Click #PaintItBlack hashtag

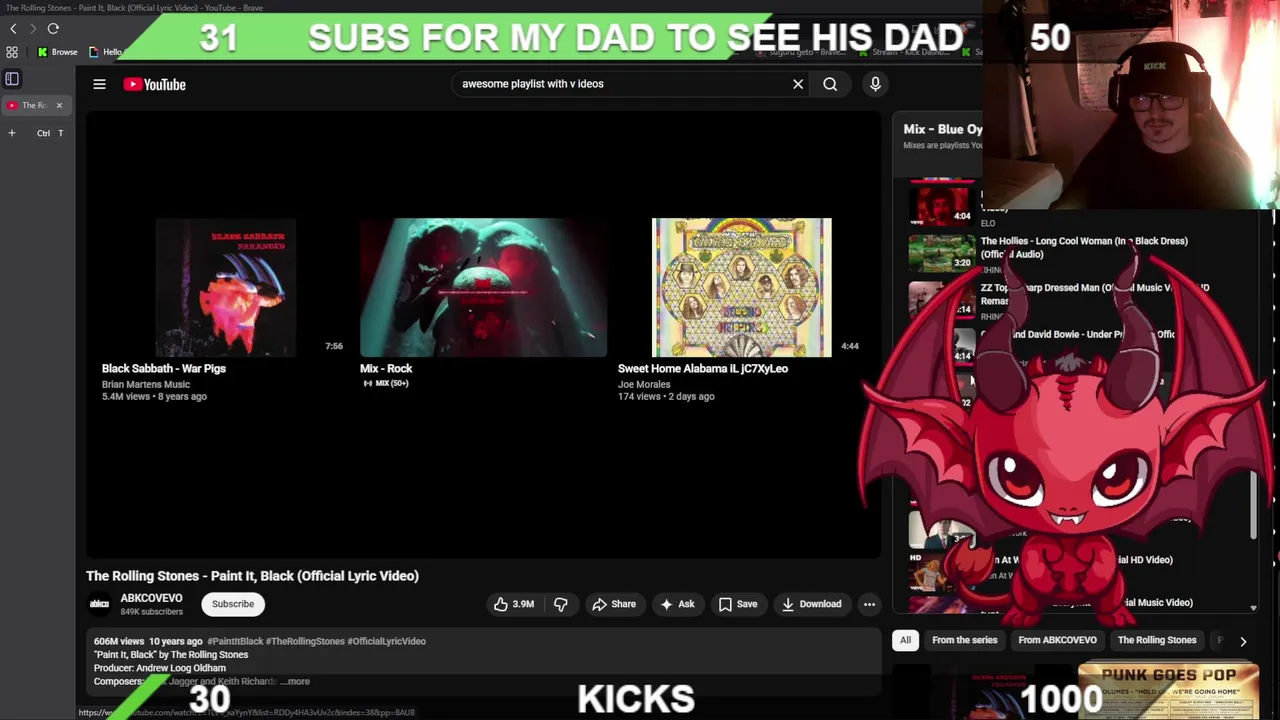[x=234, y=641]
